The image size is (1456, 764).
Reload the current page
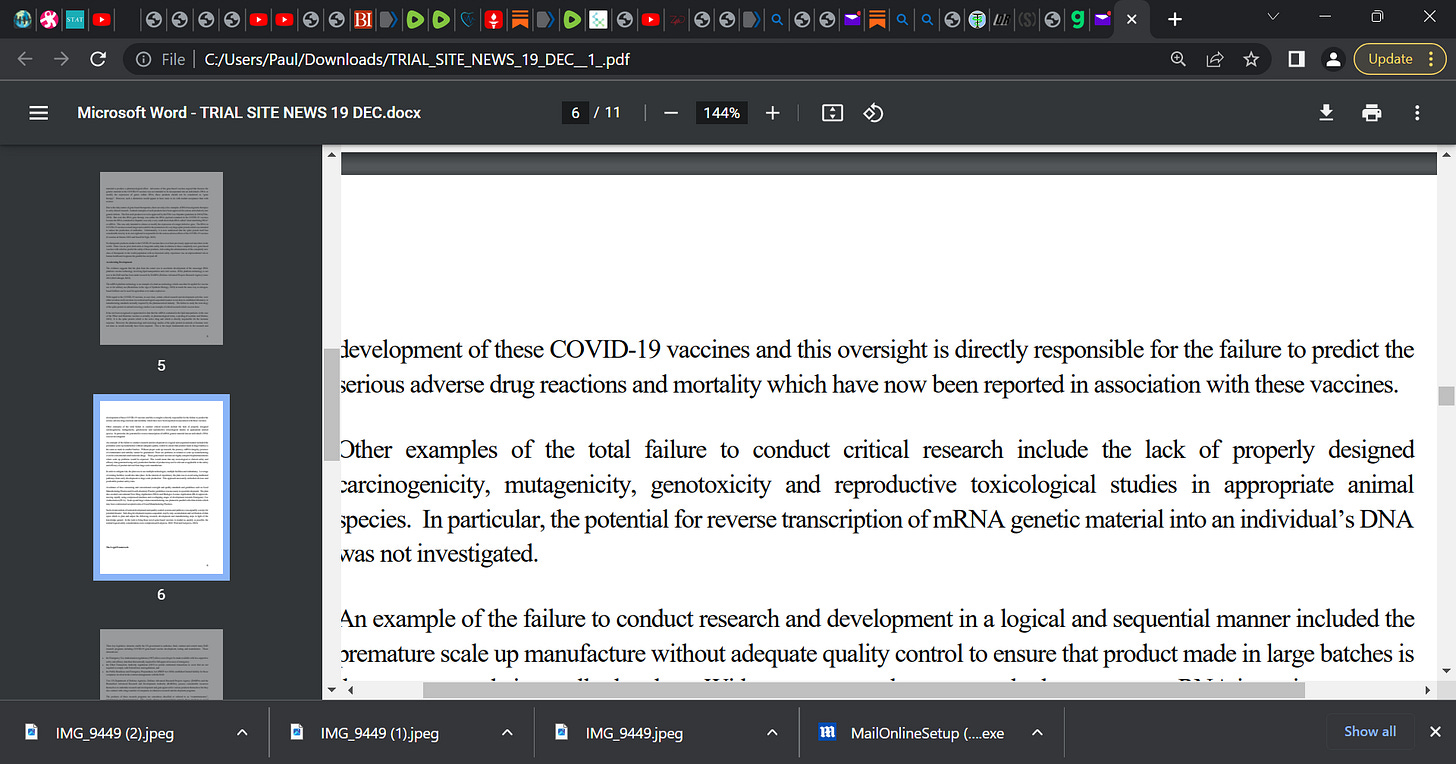(x=98, y=59)
